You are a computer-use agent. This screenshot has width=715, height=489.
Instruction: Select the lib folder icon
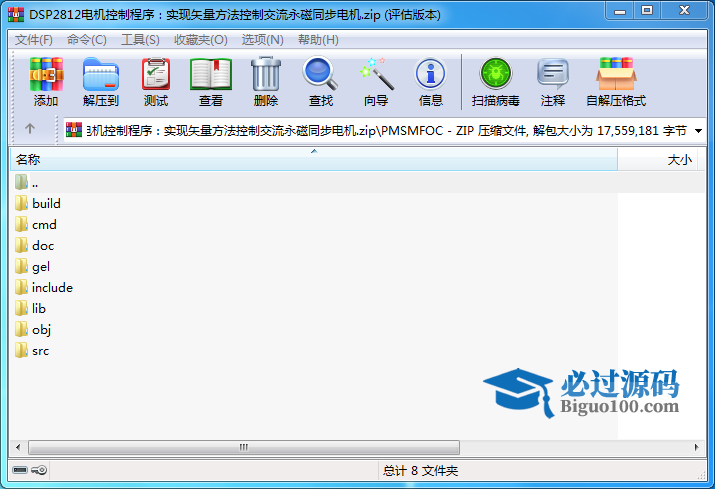(x=21, y=308)
